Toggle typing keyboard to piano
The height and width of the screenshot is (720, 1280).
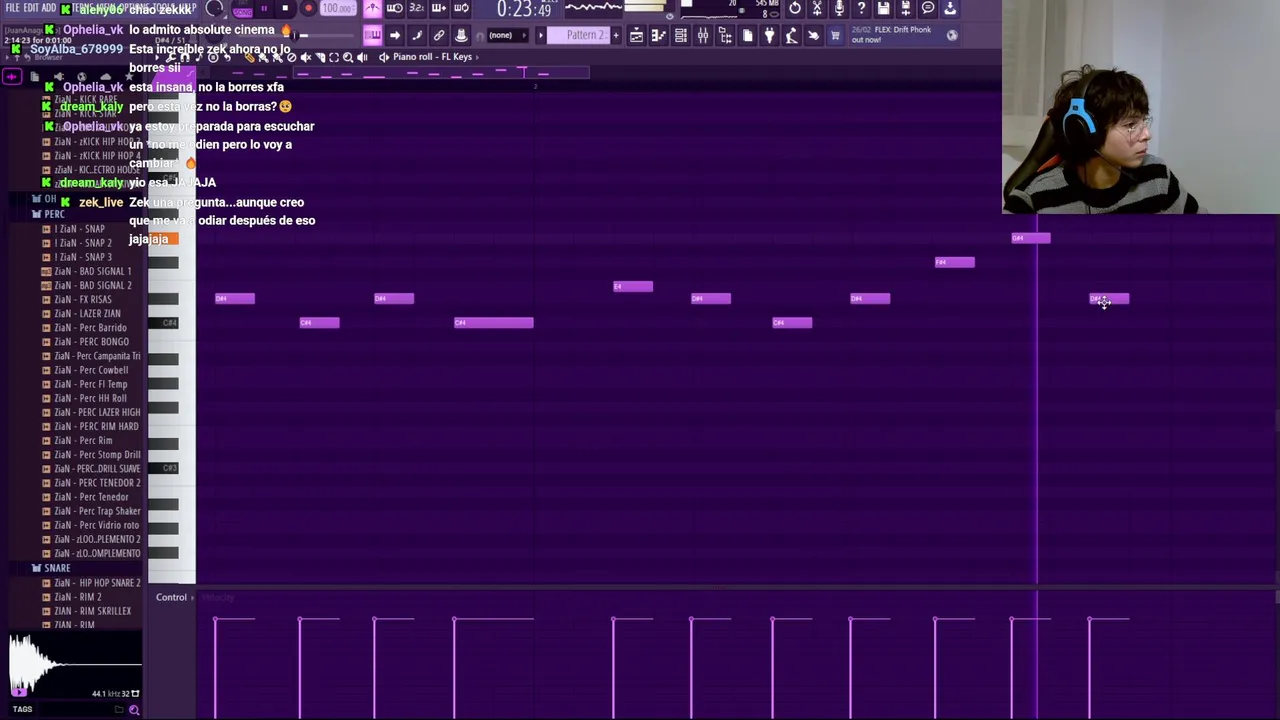tap(372, 35)
